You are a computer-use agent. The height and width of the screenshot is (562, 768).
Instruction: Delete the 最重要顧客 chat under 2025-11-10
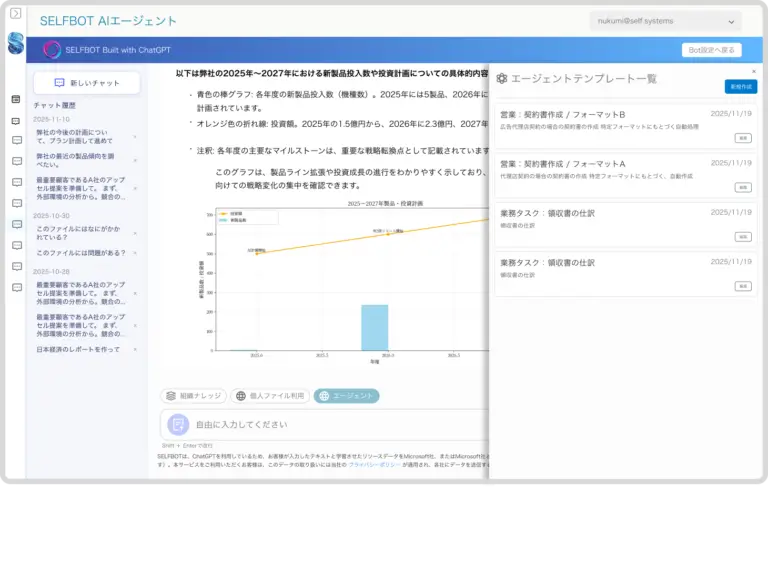[135, 188]
